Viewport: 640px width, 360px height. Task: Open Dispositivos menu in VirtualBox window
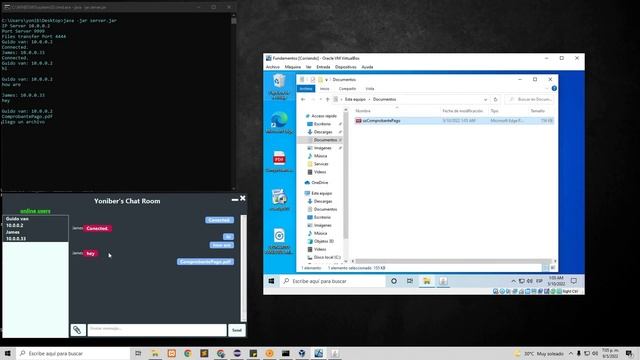click(346, 67)
